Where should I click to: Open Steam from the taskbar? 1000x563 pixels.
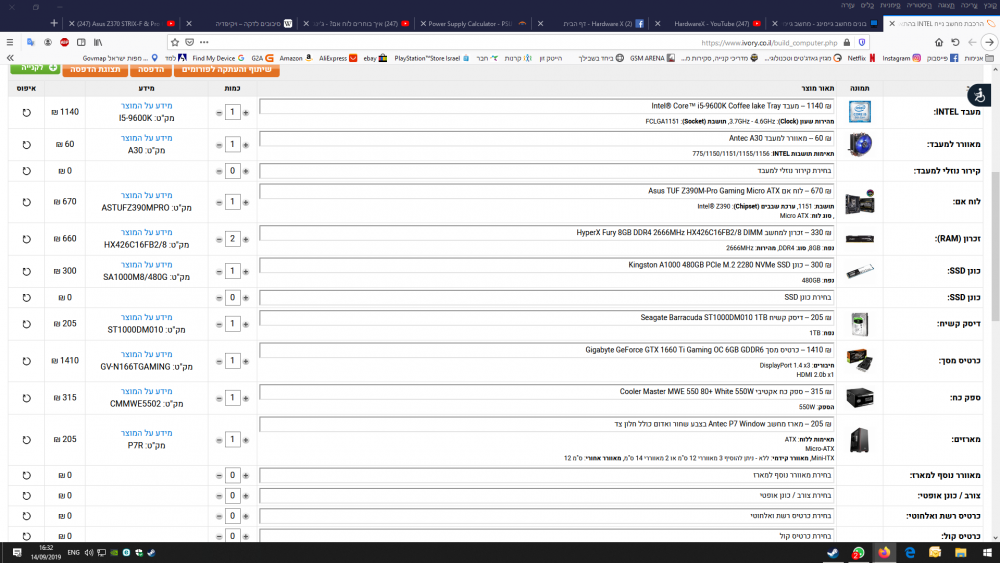click(x=833, y=552)
